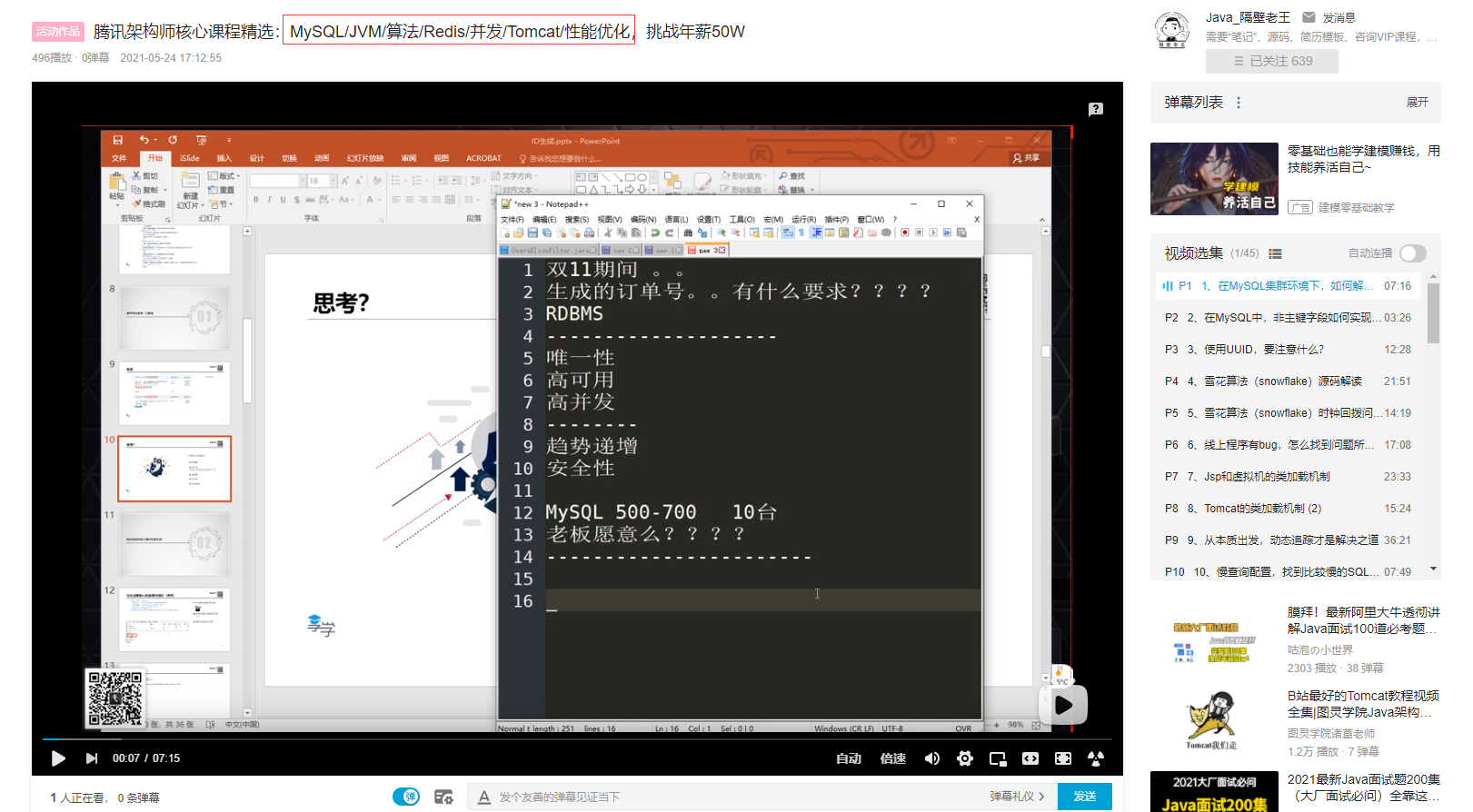
Task: Open B站最好的Tomcat教程视频 title
Action: 1363,704
